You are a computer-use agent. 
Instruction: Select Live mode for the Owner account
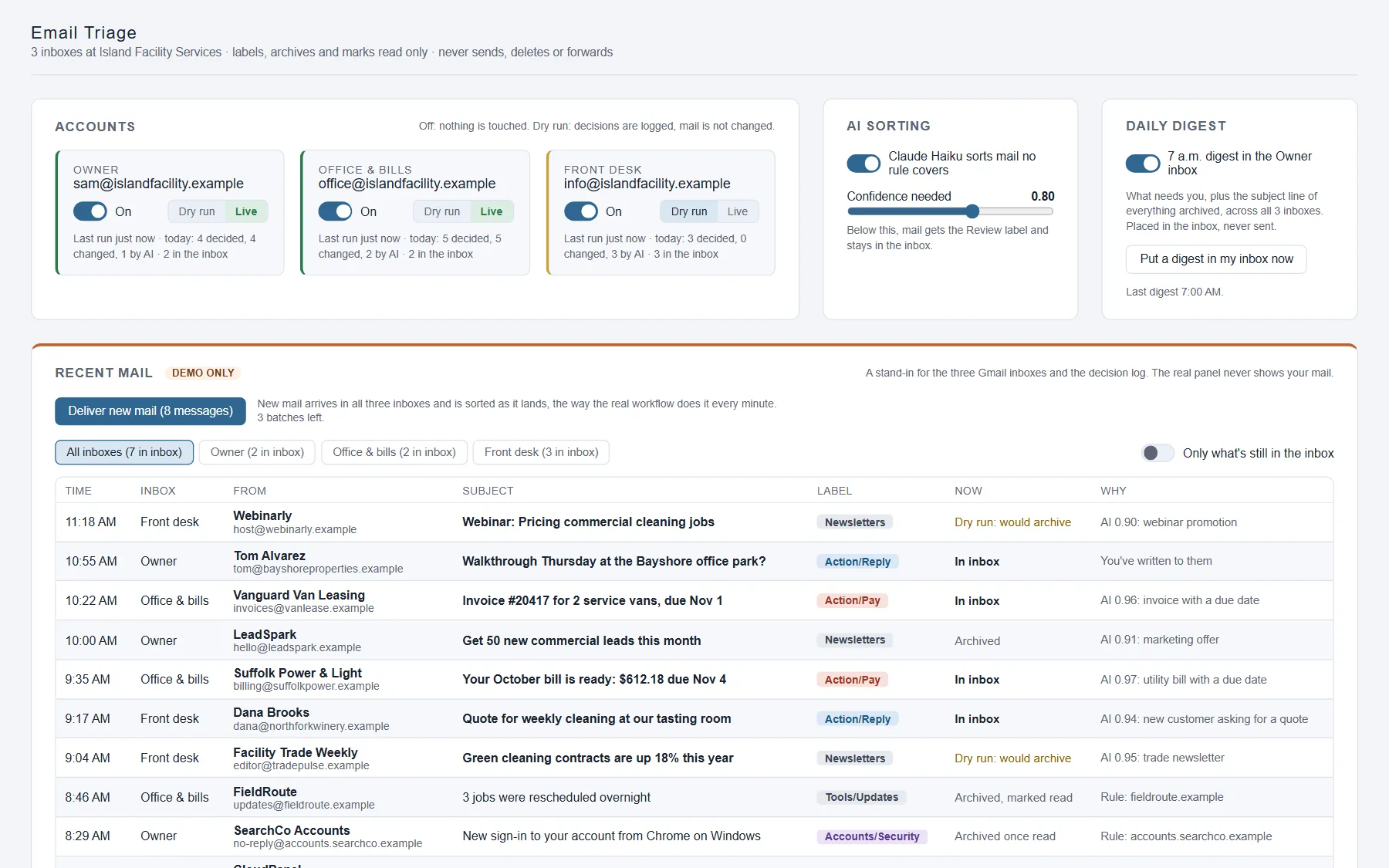pos(246,211)
